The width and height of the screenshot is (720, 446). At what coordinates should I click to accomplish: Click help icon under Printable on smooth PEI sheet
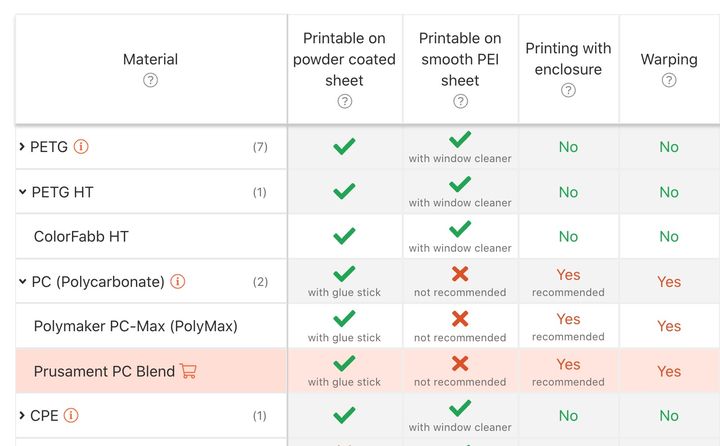pos(460,101)
